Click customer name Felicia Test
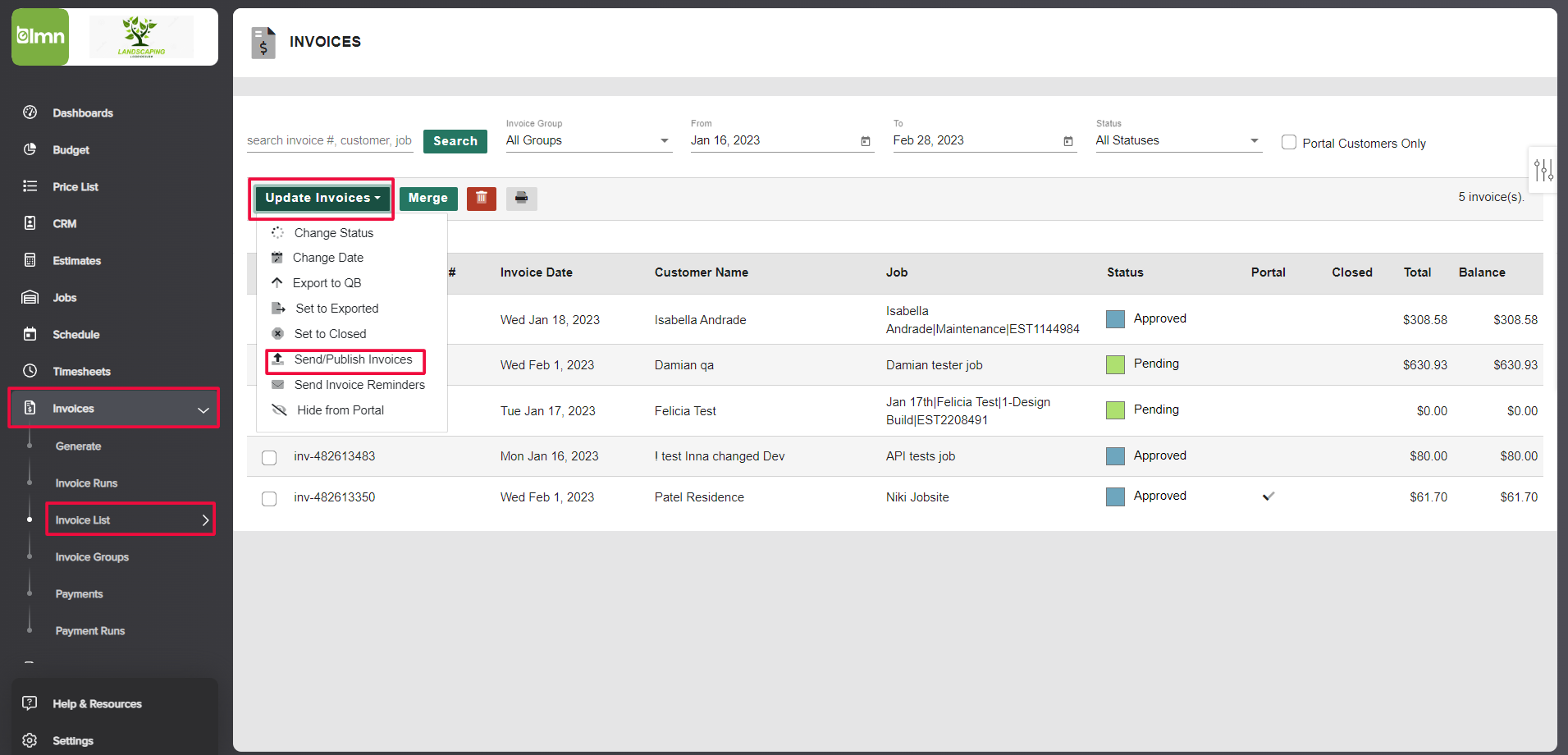This screenshot has width=1568, height=755. 685,411
